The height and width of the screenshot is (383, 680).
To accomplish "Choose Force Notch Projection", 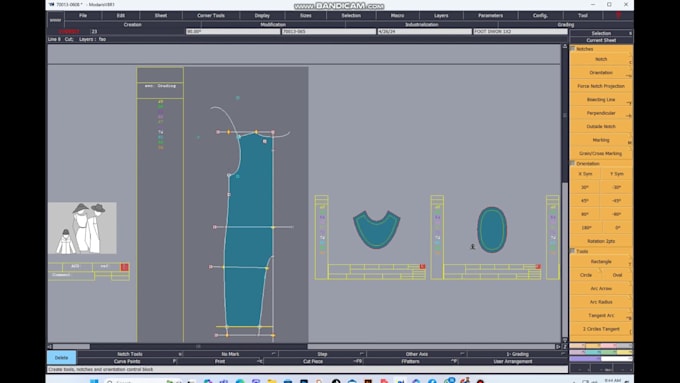I will coord(601,86).
